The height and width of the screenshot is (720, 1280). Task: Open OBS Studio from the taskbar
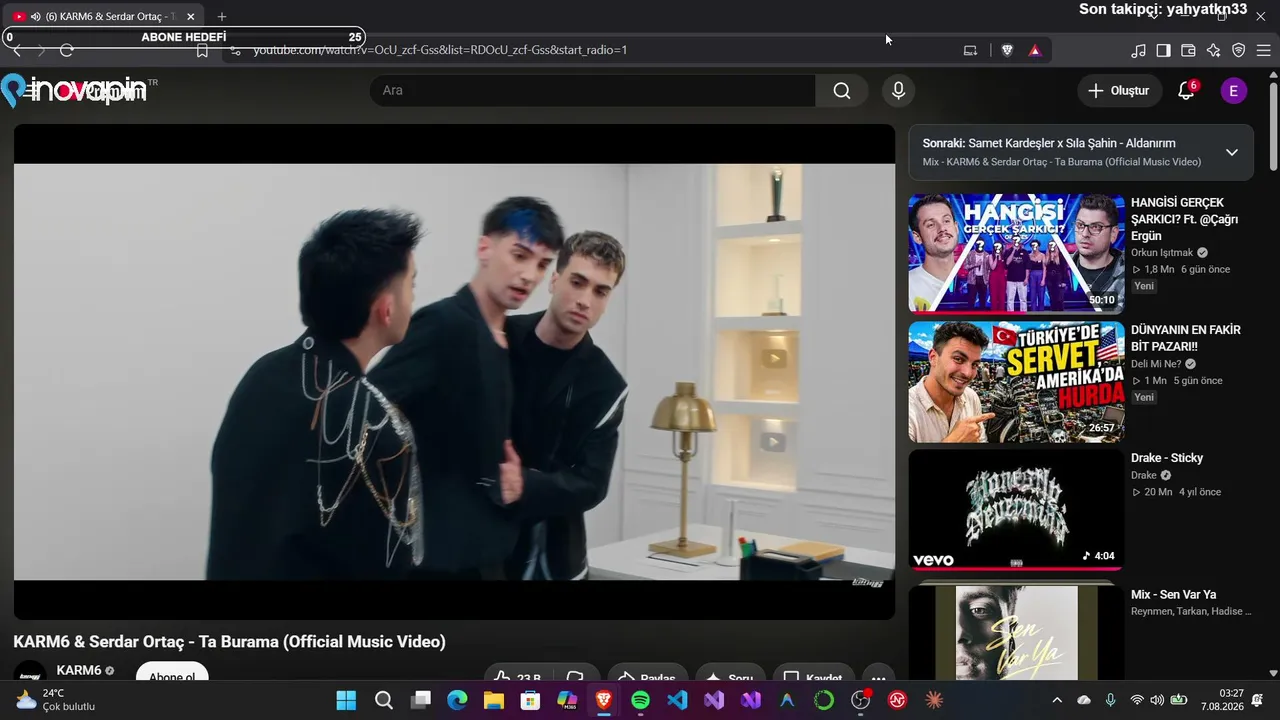[861, 700]
